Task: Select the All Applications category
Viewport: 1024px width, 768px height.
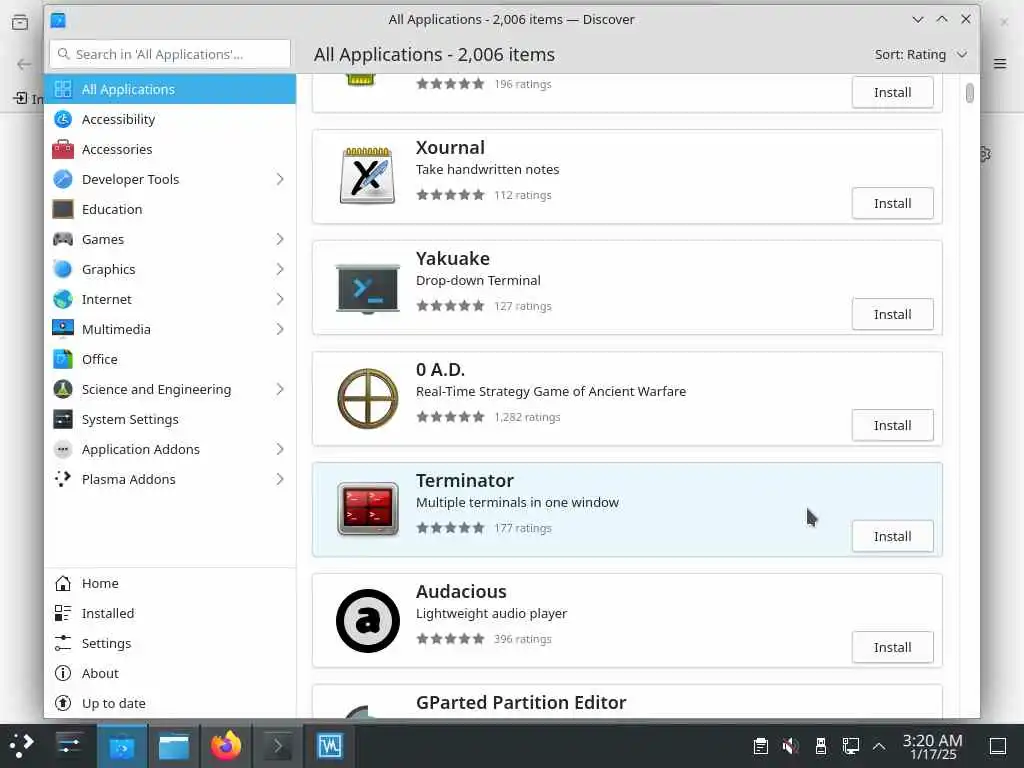Action: [170, 89]
